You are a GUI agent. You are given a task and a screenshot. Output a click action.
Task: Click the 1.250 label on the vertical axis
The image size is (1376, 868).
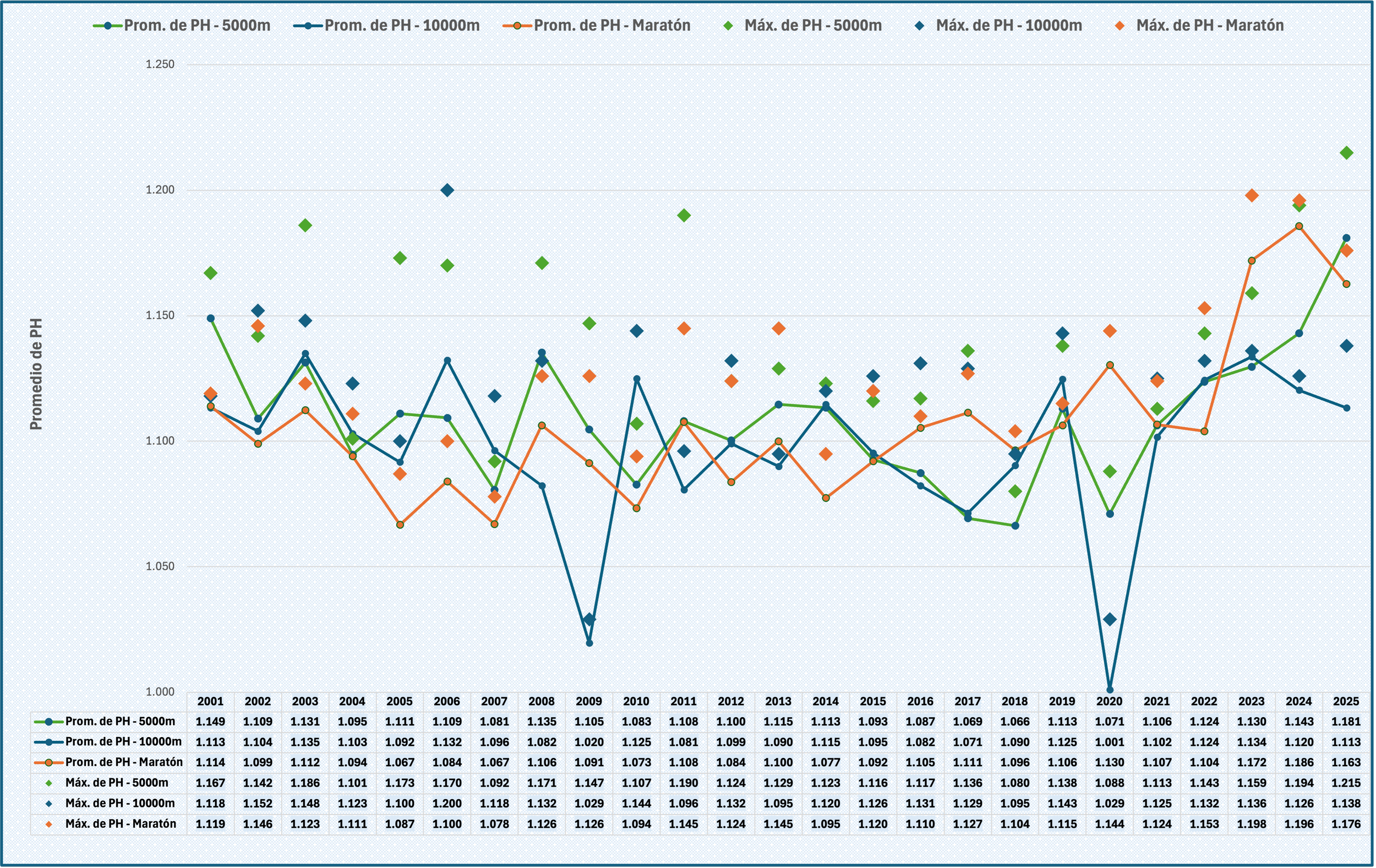tap(160, 64)
